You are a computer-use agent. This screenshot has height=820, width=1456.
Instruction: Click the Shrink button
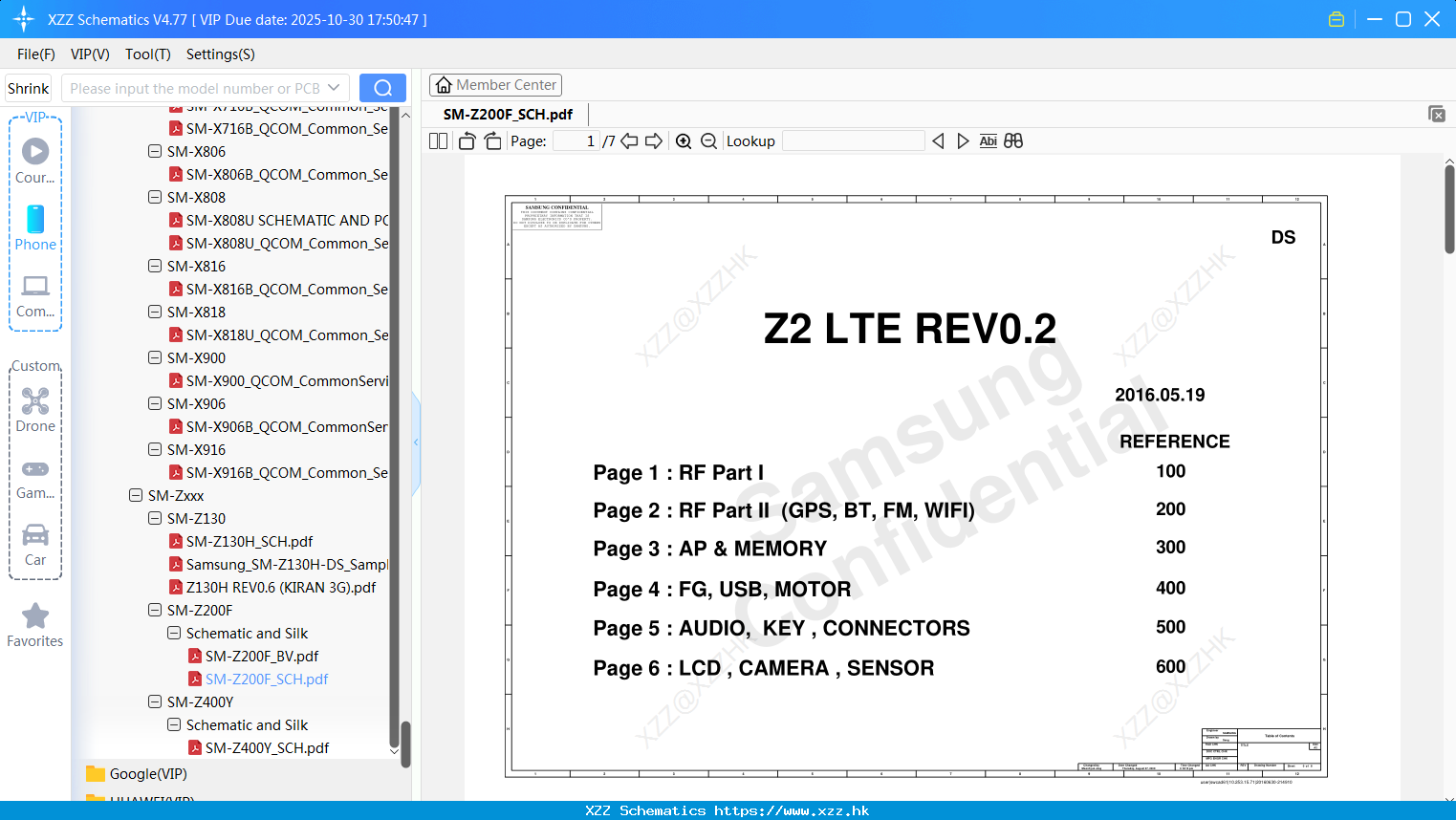click(x=29, y=88)
